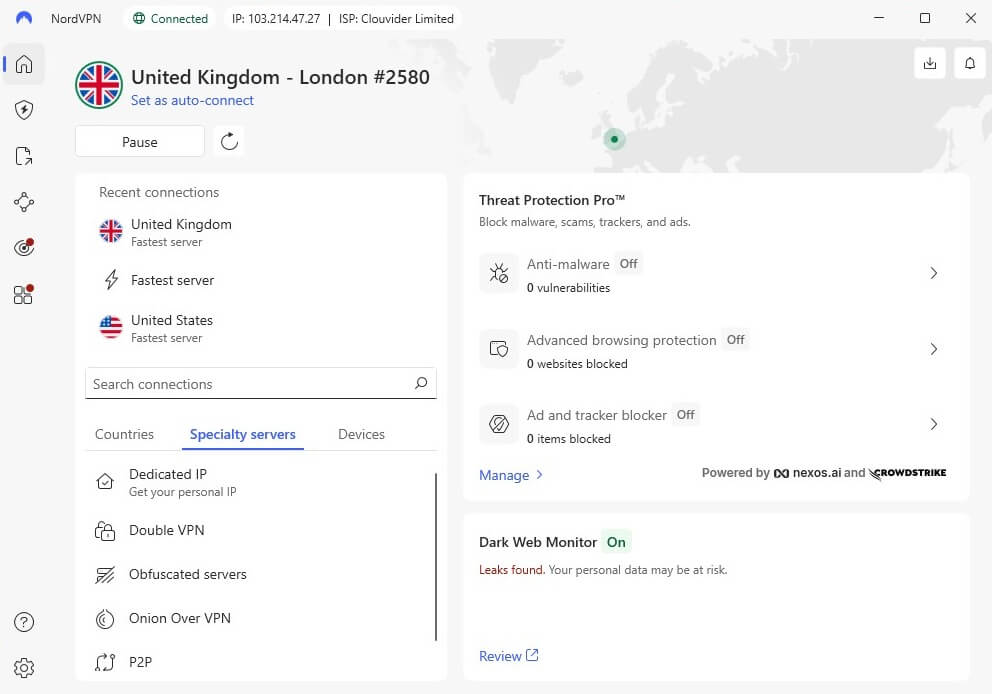The image size is (992, 694).
Task: Open the apps grid sidebar icon
Action: click(x=24, y=294)
